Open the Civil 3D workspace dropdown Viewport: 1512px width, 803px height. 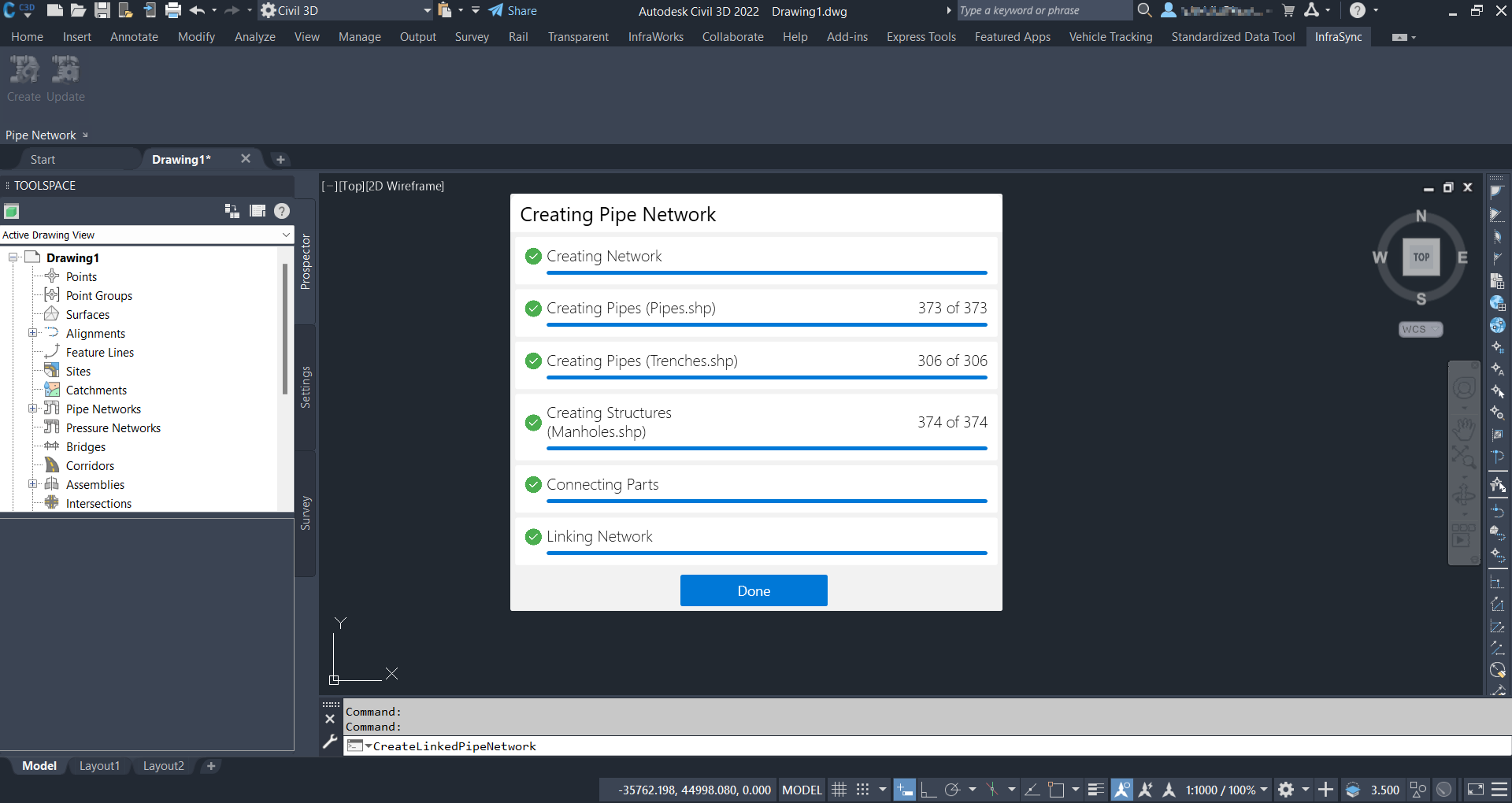[x=346, y=10]
